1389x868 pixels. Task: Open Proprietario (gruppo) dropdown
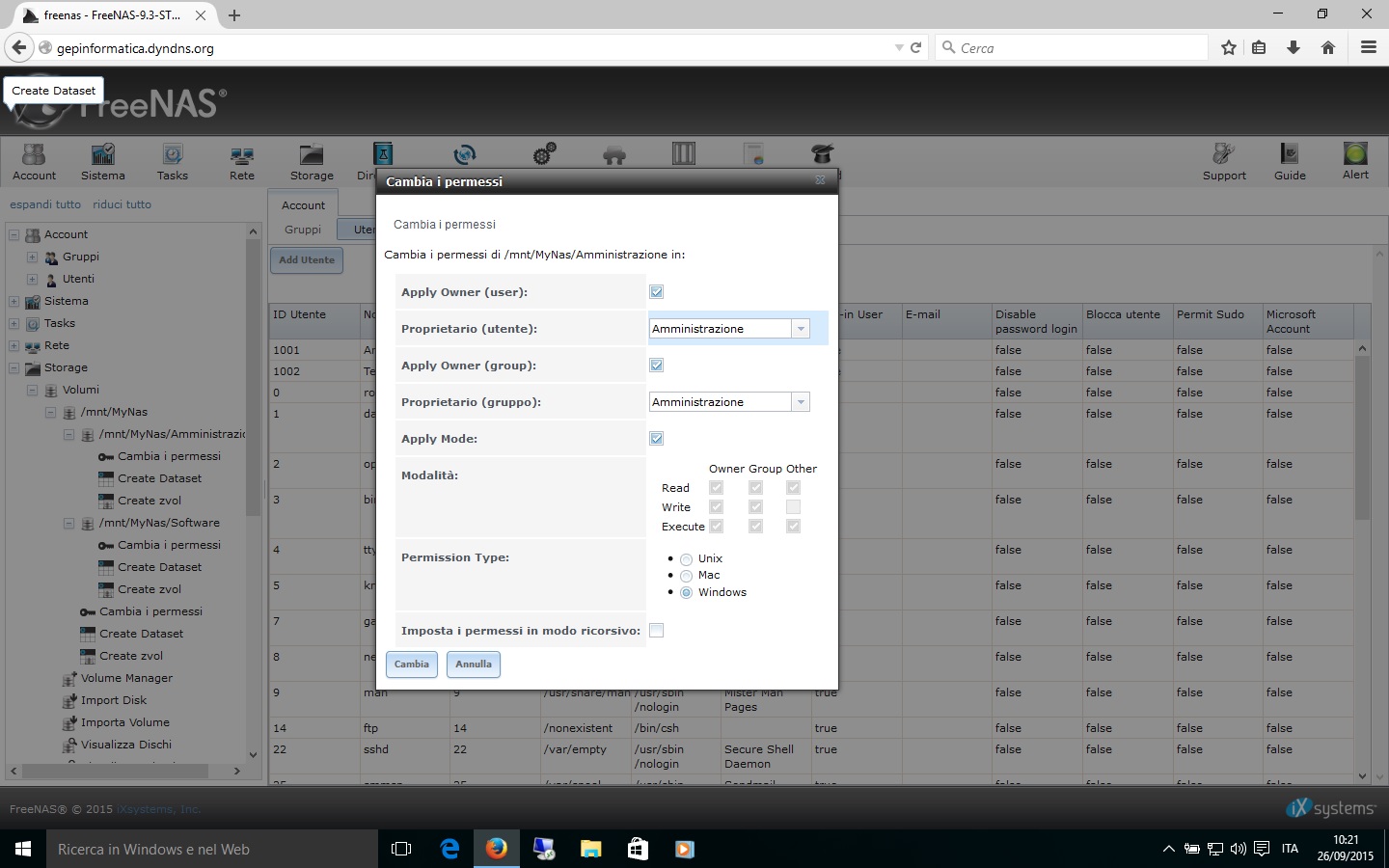tap(801, 402)
